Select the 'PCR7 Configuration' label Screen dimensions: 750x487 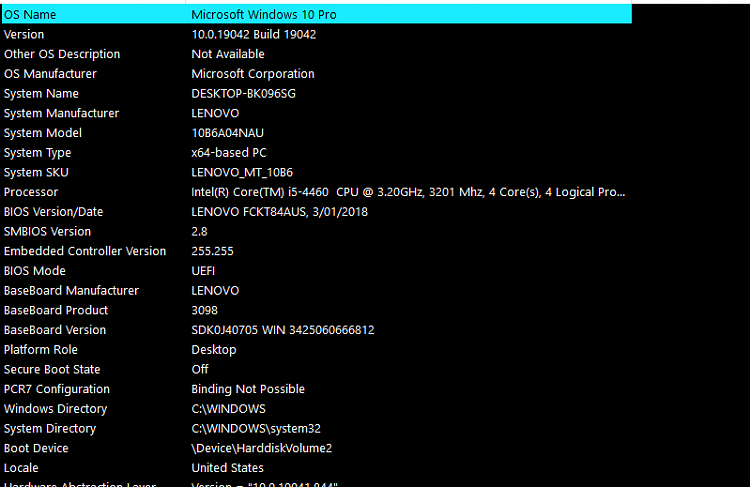pos(56,389)
